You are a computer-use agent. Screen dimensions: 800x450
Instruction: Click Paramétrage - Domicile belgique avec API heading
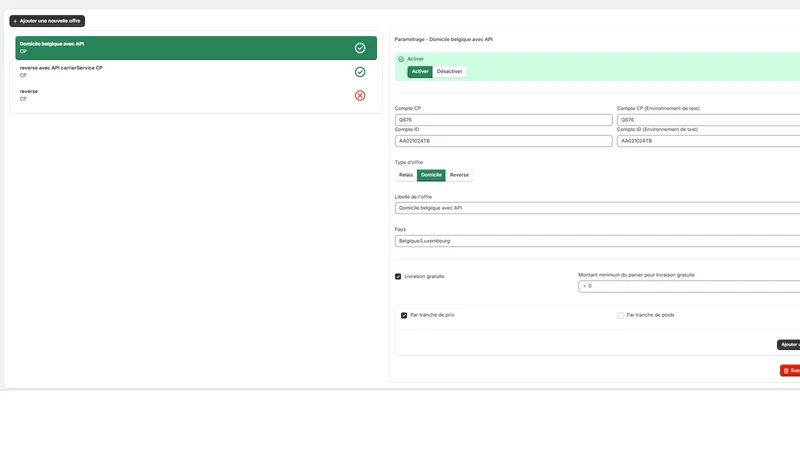443,39
